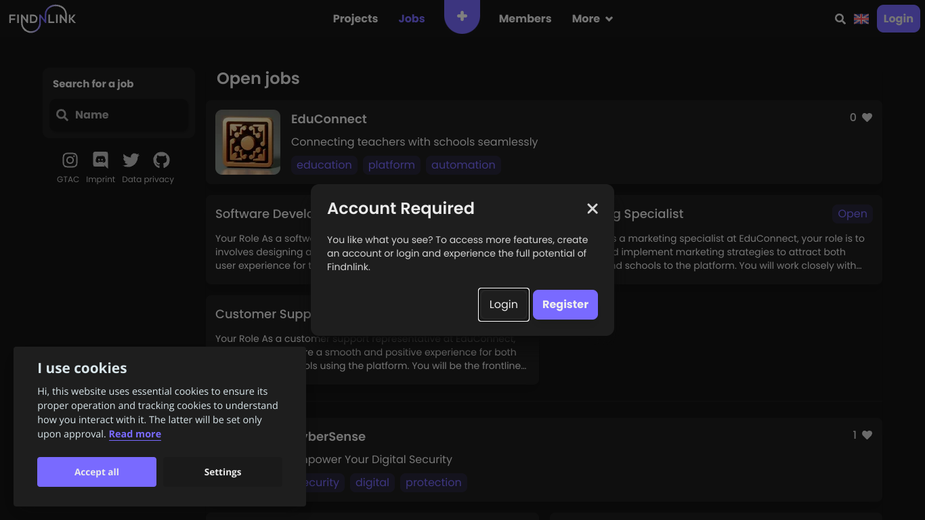Go to the Projects menu item
925x520 pixels.
[355, 19]
